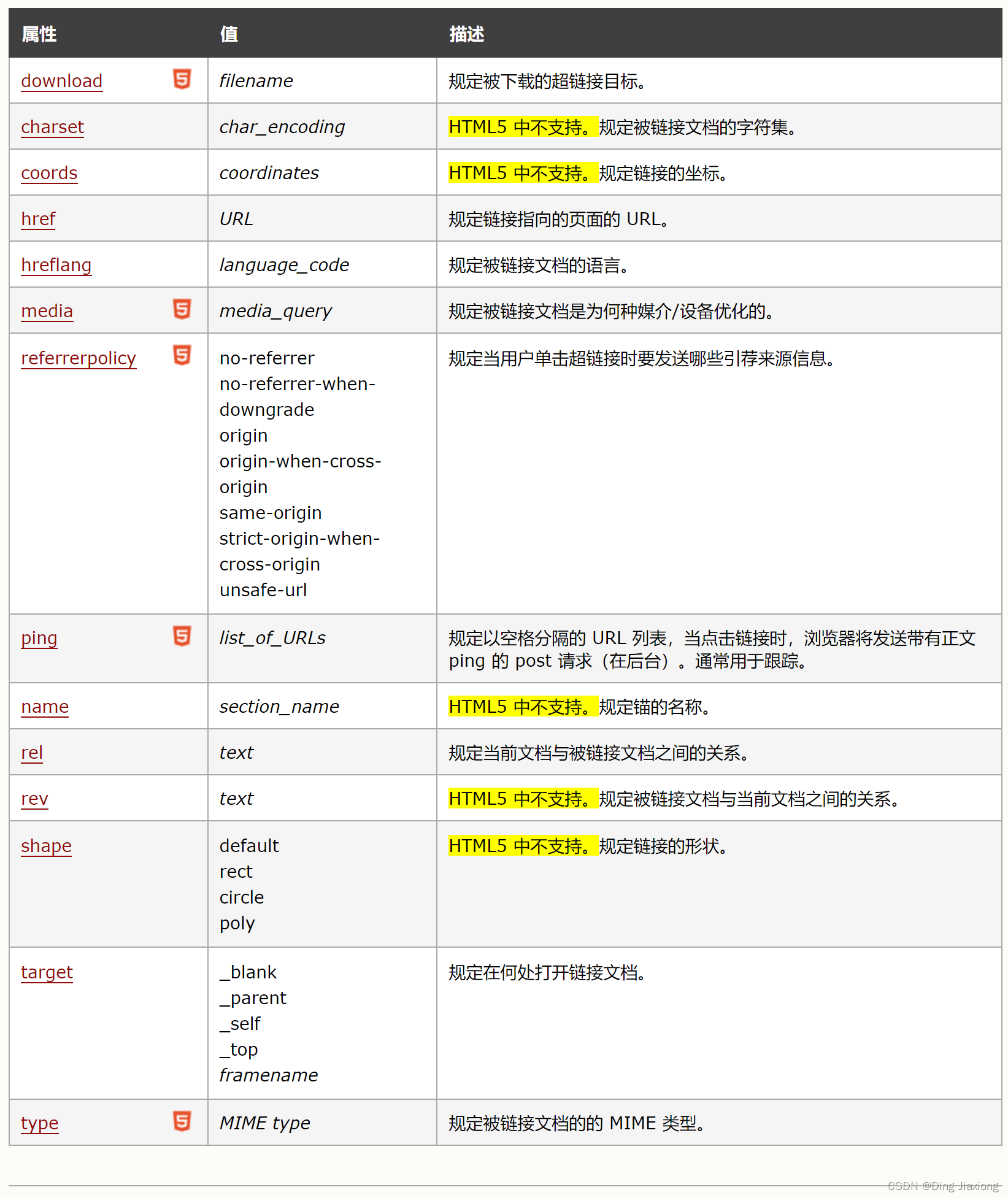
Task: Click the poly shape value
Action: [x=237, y=924]
